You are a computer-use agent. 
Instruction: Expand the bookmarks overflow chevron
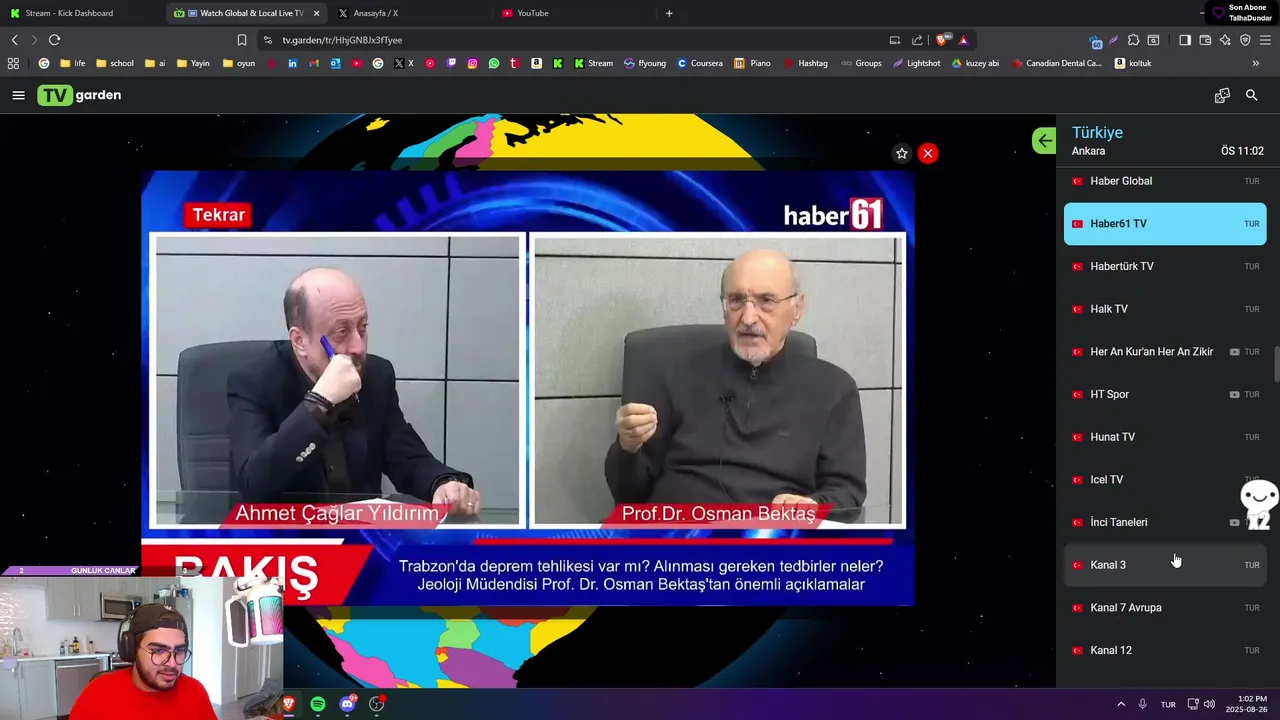point(1256,63)
